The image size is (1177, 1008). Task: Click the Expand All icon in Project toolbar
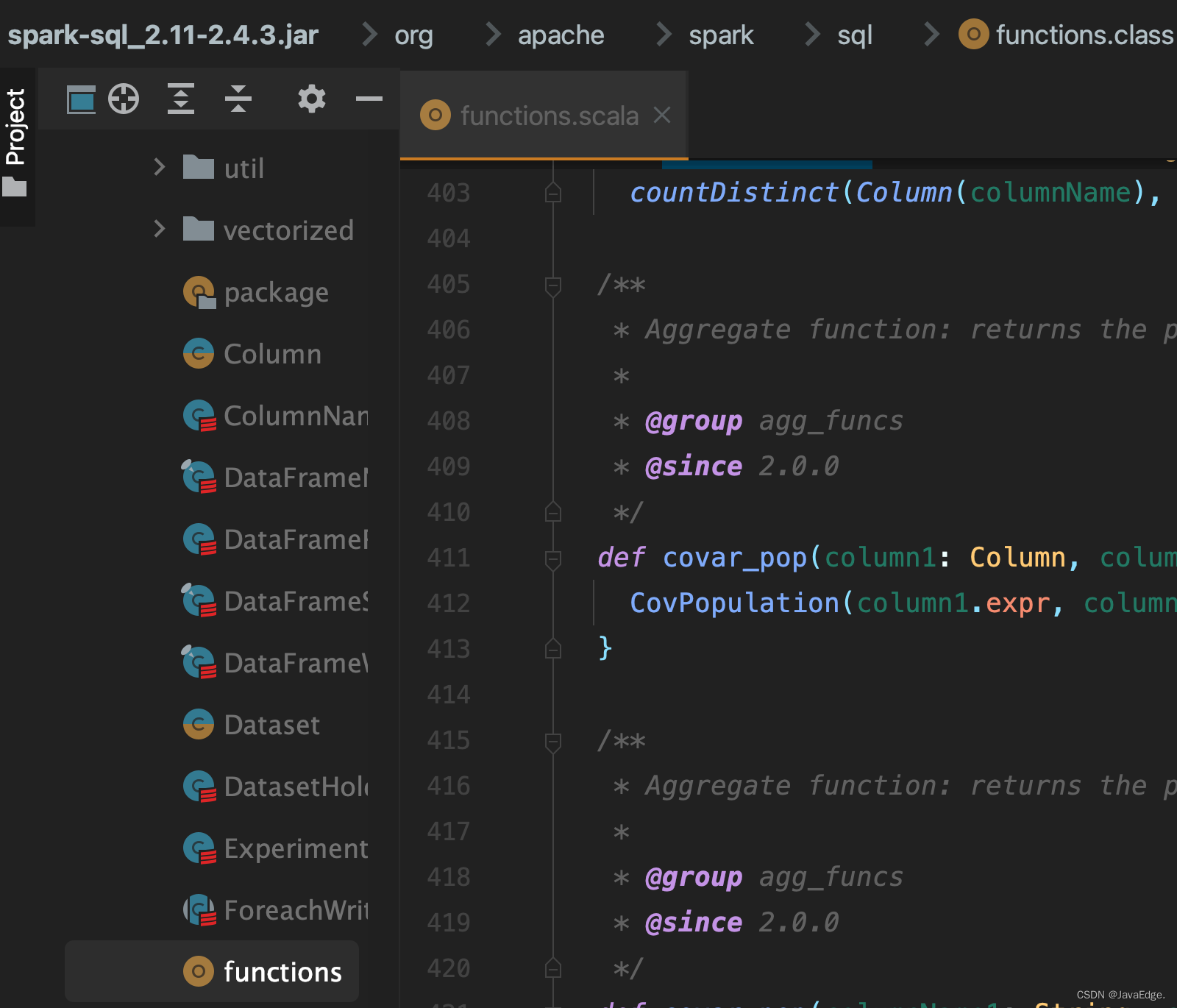click(180, 98)
